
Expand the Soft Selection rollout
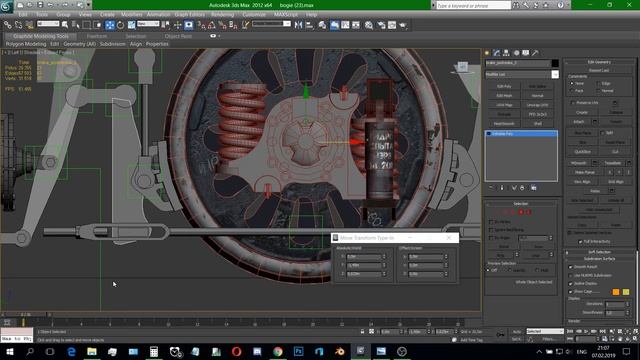(599, 252)
